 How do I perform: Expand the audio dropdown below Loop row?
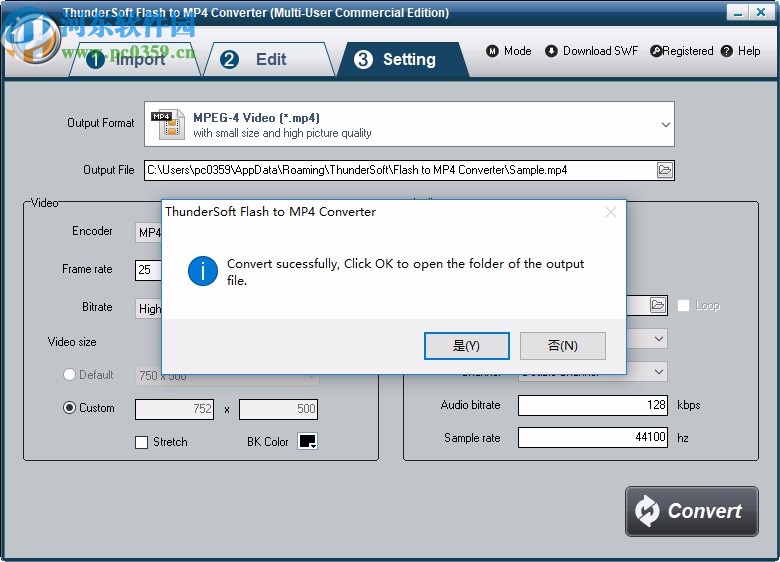point(659,339)
